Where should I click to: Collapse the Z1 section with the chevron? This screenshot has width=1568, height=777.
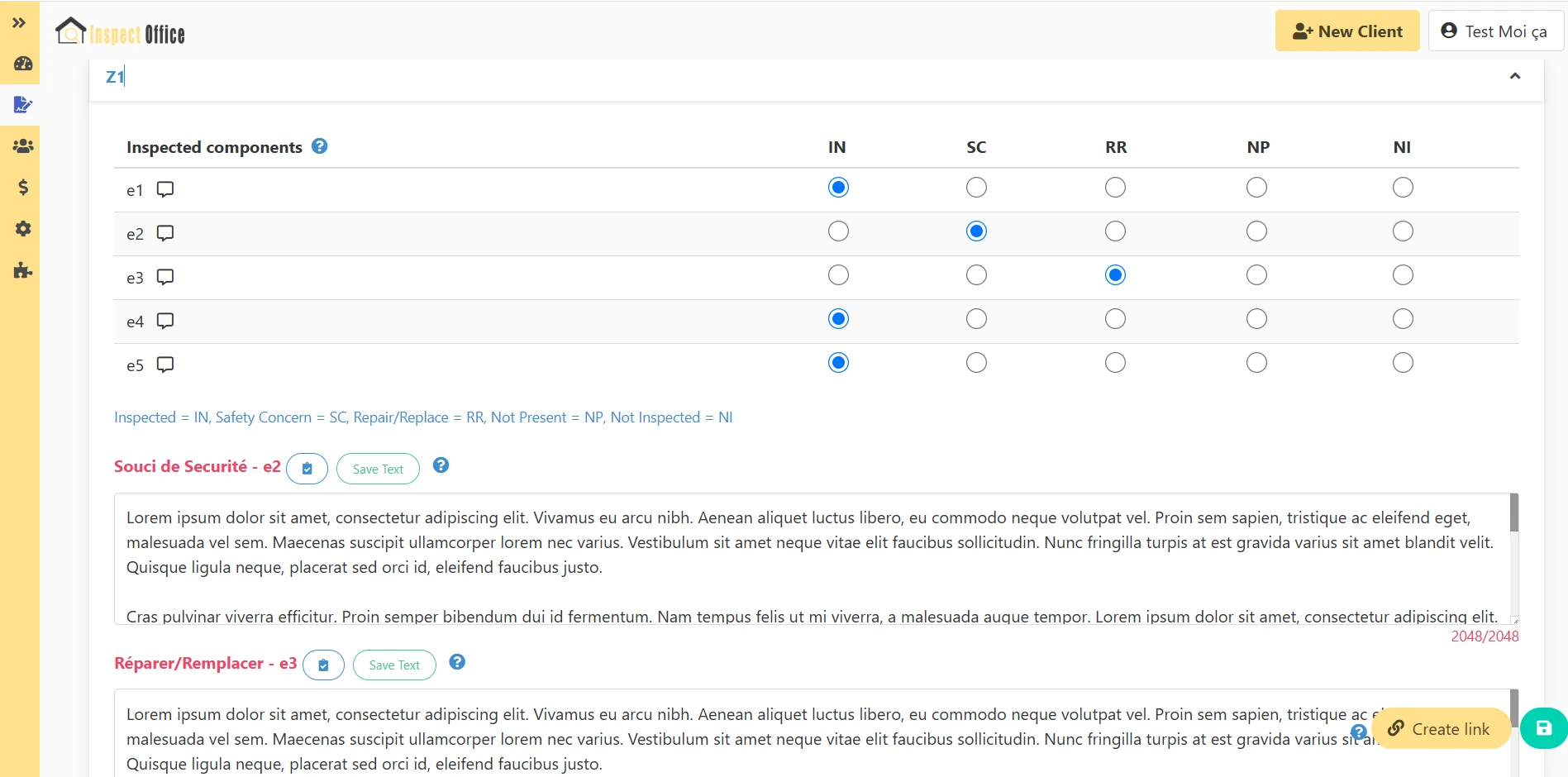click(x=1514, y=76)
